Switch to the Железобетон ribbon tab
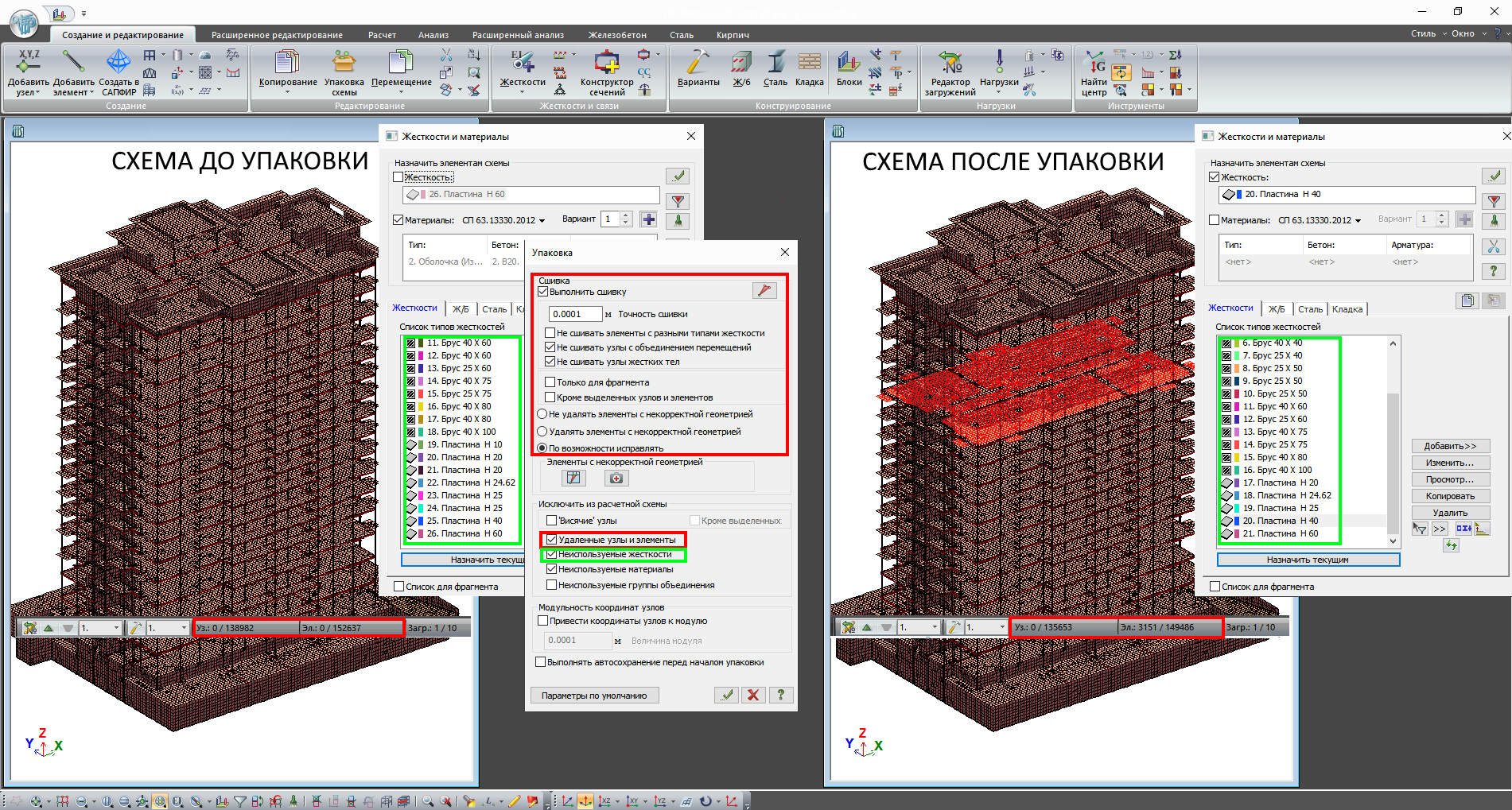The height and width of the screenshot is (810, 1512). [617, 35]
